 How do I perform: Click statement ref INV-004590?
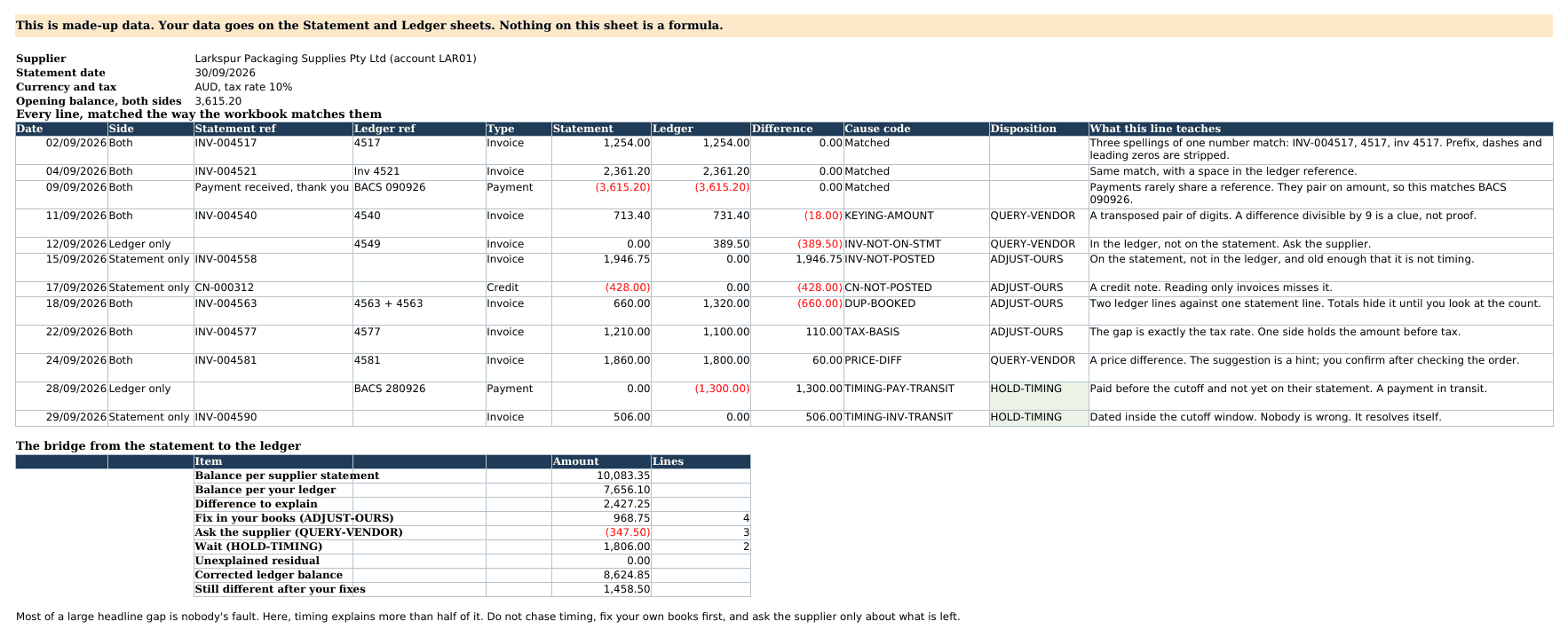273,417
